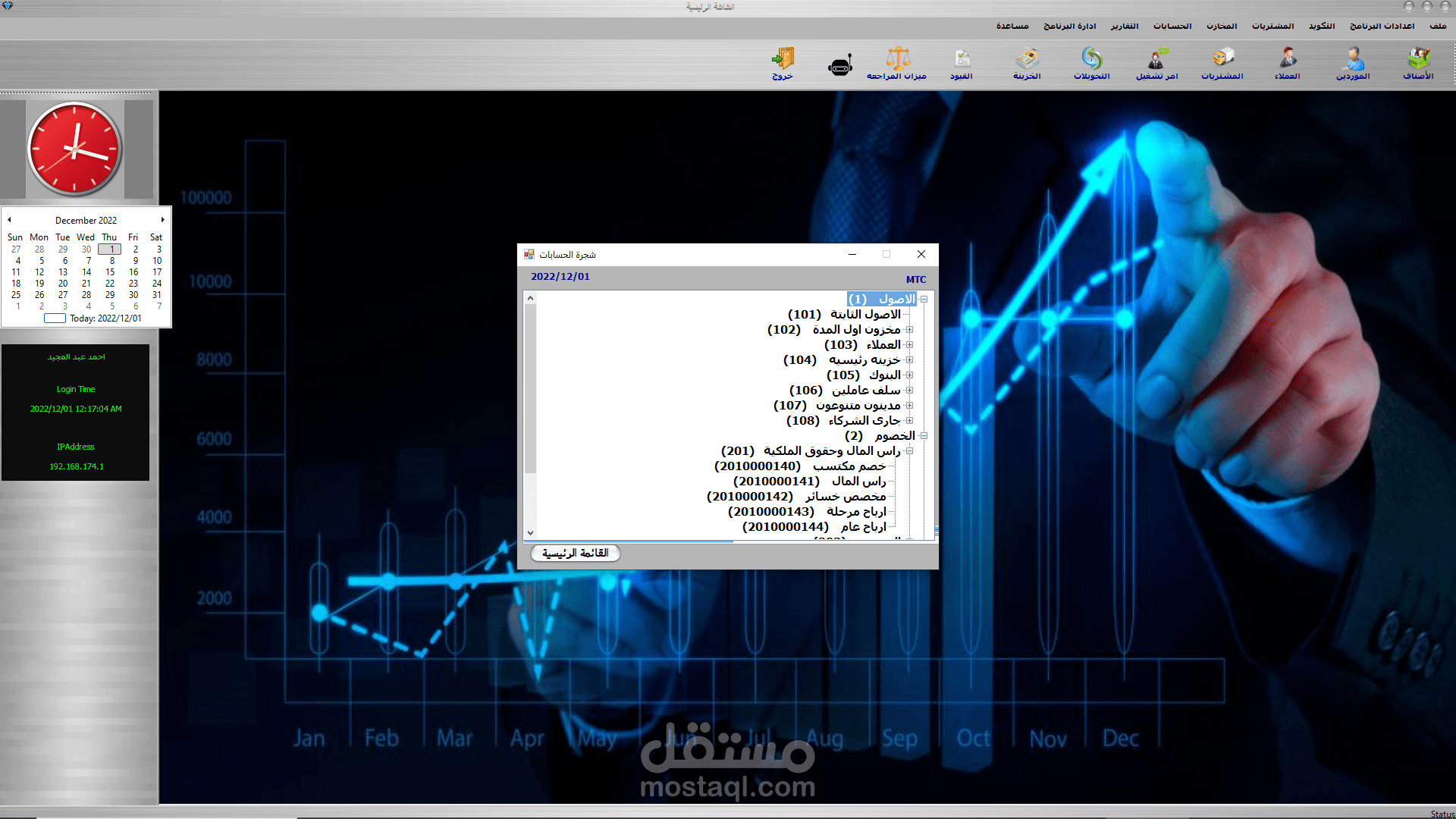This screenshot has height=819, width=1456.
Task: Open the ادارة البرنامج menu
Action: click(x=1069, y=26)
